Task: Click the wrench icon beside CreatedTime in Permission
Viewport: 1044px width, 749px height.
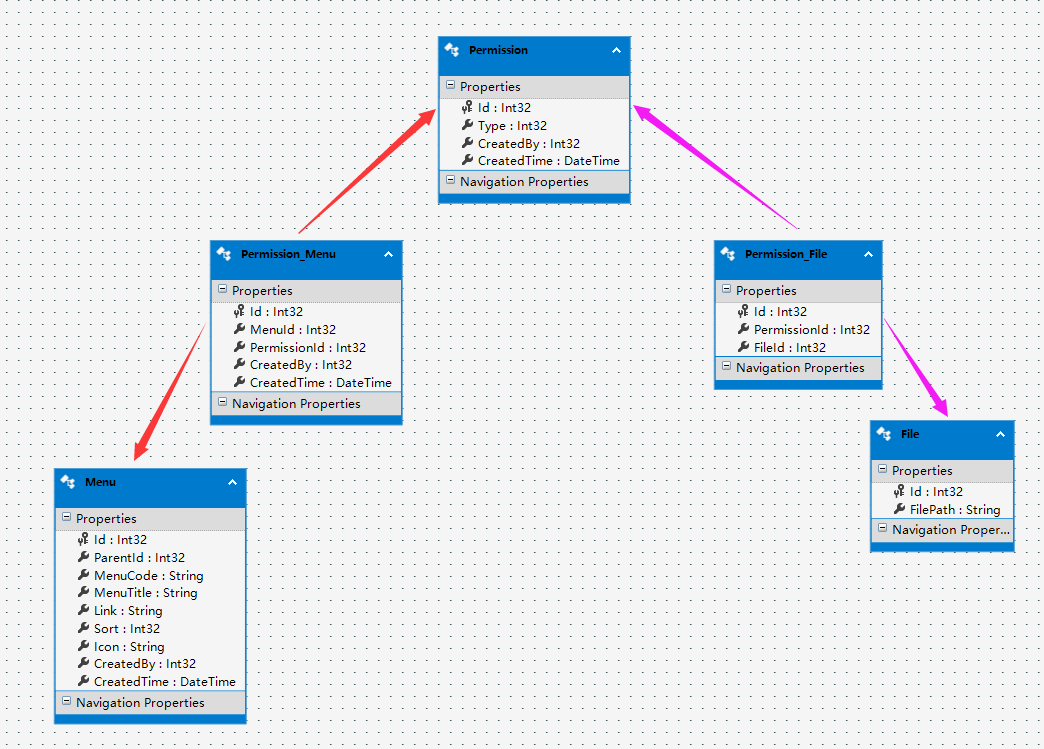Action: coord(467,160)
